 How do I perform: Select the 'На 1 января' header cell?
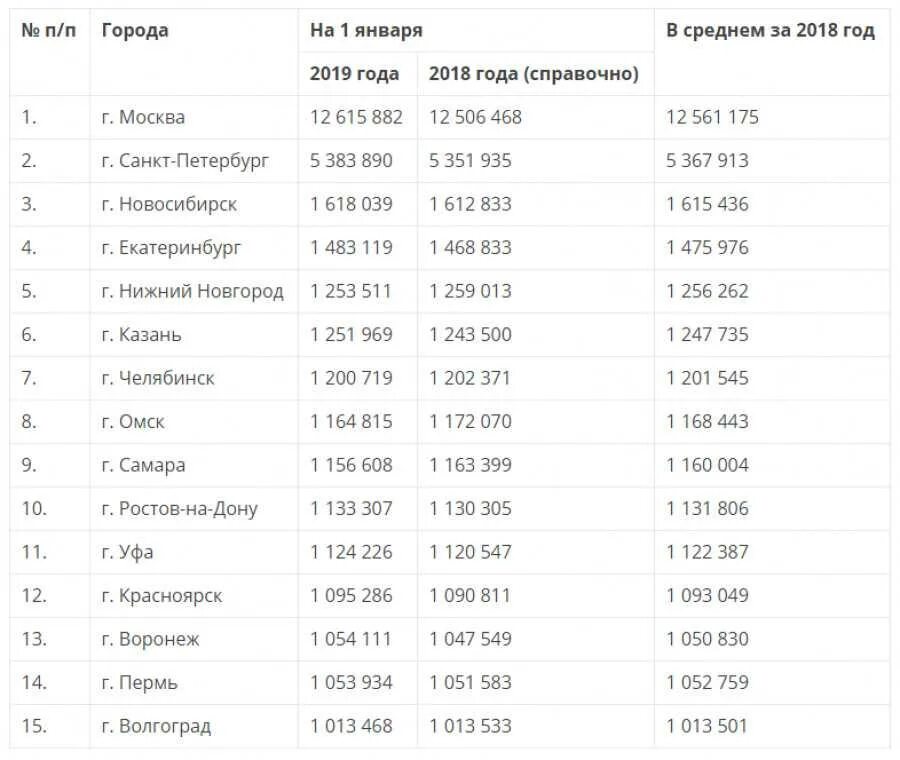point(366,30)
